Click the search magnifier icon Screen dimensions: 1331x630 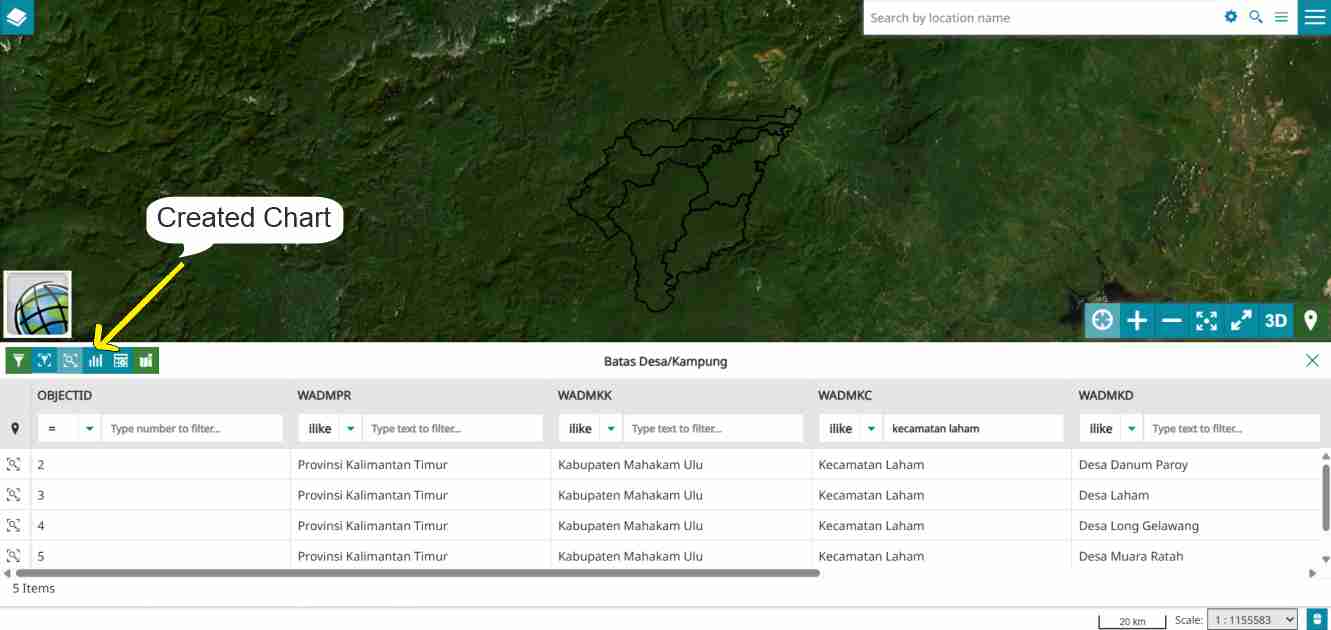[x=1256, y=17]
